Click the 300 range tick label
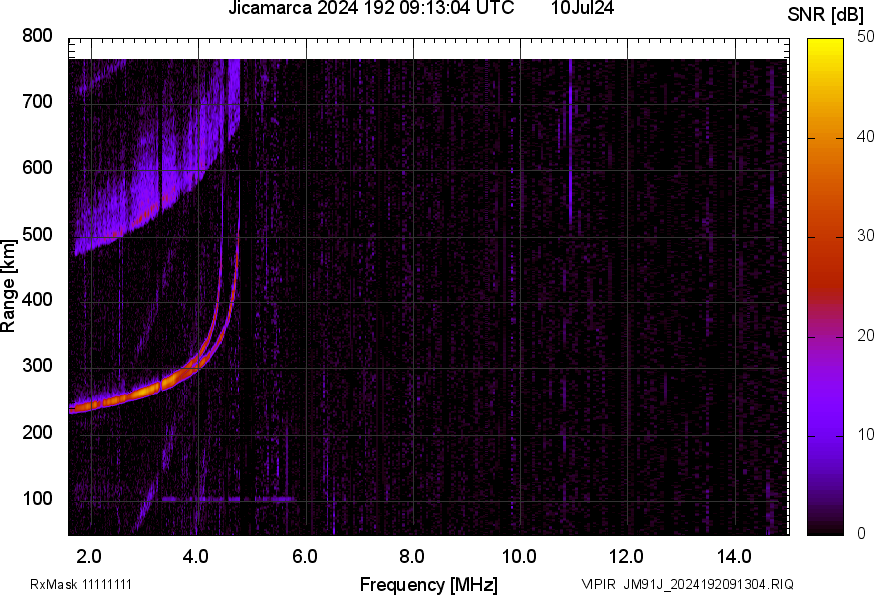Viewport: 874px width, 595px height. pos(37,367)
